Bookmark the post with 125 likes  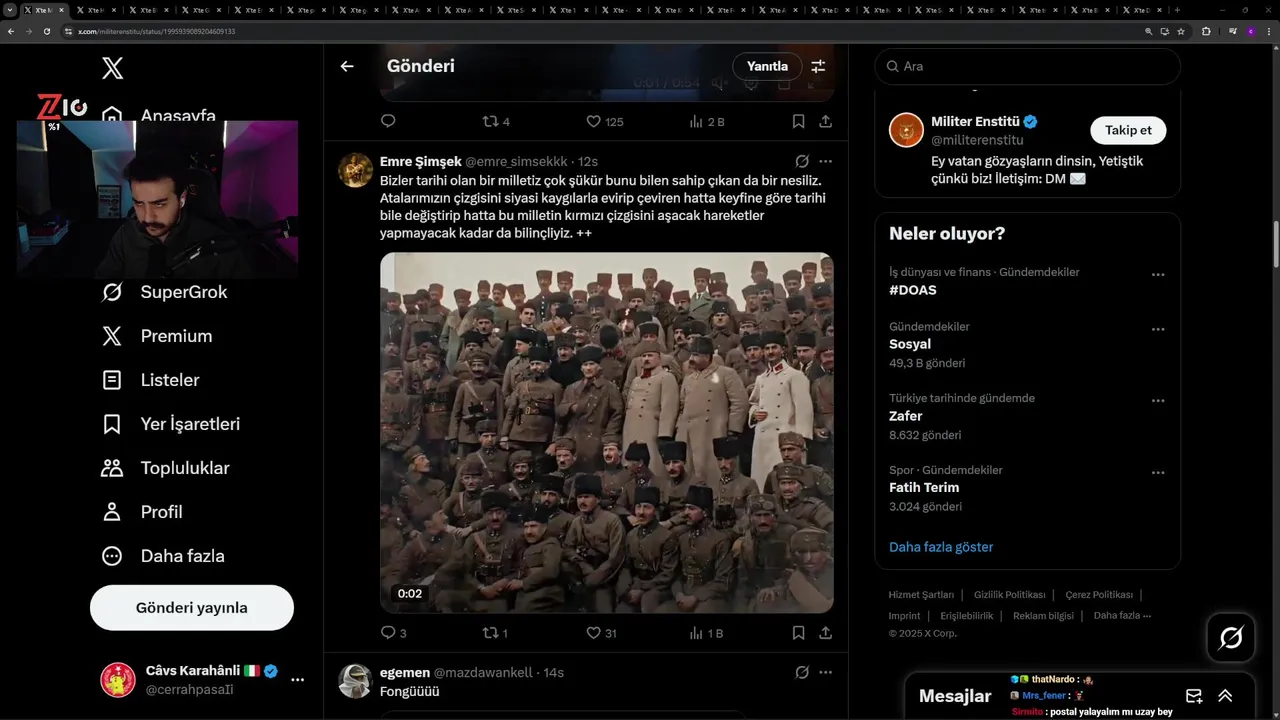tap(798, 121)
